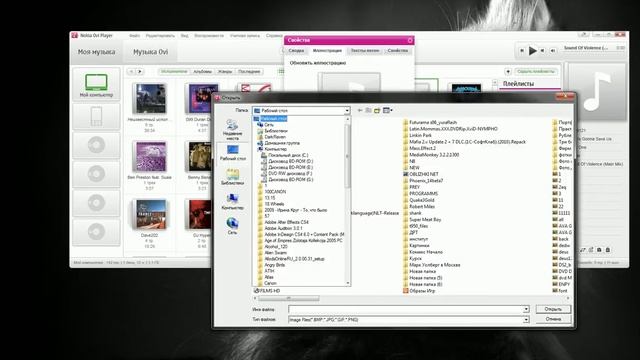Click library forward arrow in Ovi Player
The width and height of the screenshot is (640, 360).
point(140,71)
